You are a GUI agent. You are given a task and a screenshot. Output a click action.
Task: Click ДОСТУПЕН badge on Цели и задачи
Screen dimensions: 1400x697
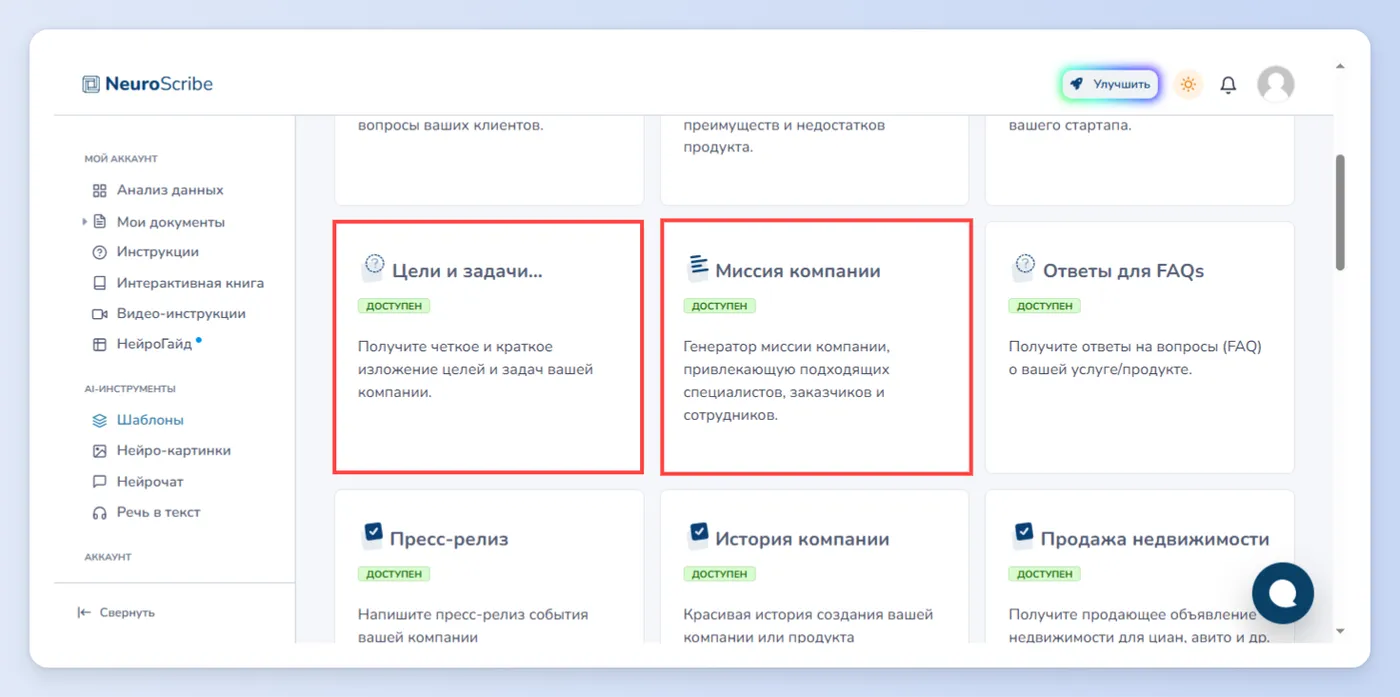pyautogui.click(x=394, y=306)
